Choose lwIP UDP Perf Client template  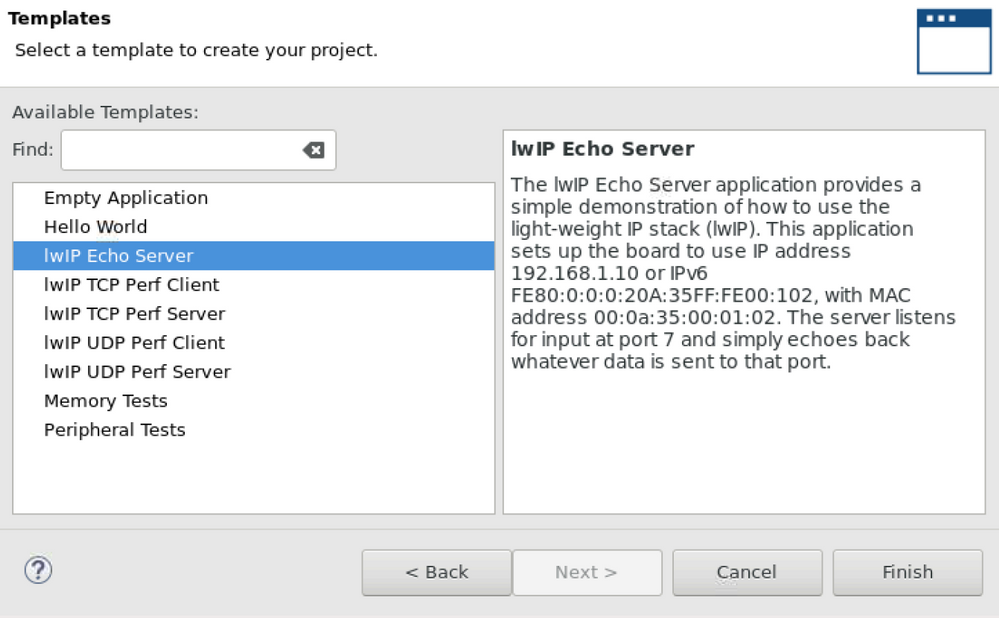134,343
